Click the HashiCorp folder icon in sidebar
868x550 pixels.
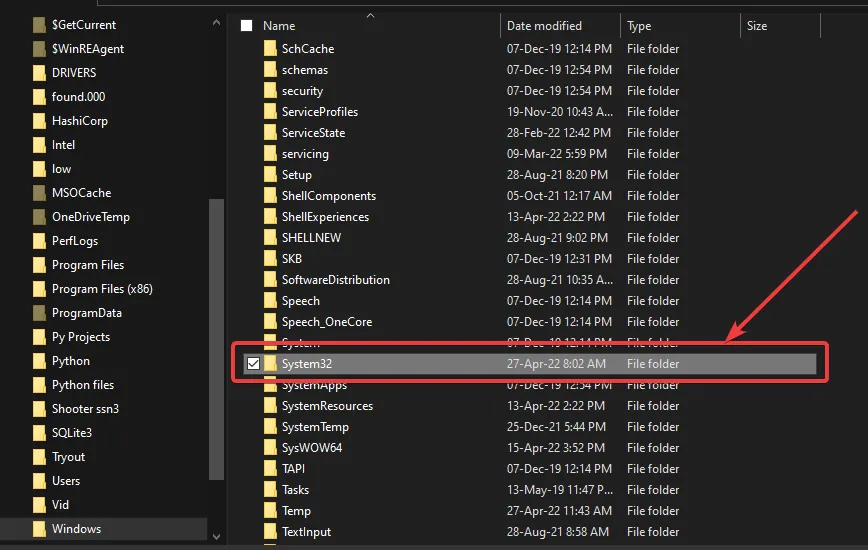[39, 121]
